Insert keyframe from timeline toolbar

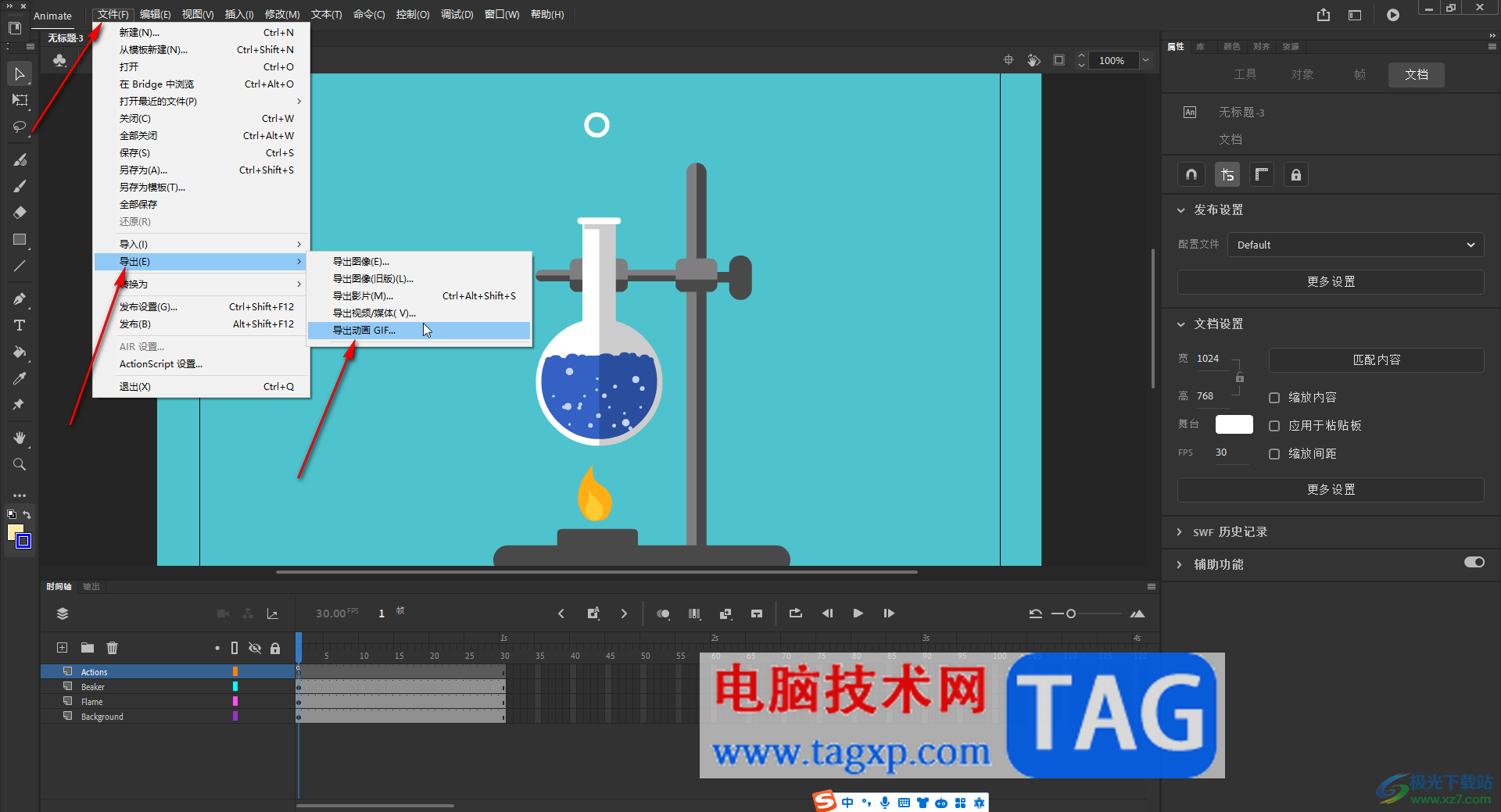pyautogui.click(x=593, y=613)
